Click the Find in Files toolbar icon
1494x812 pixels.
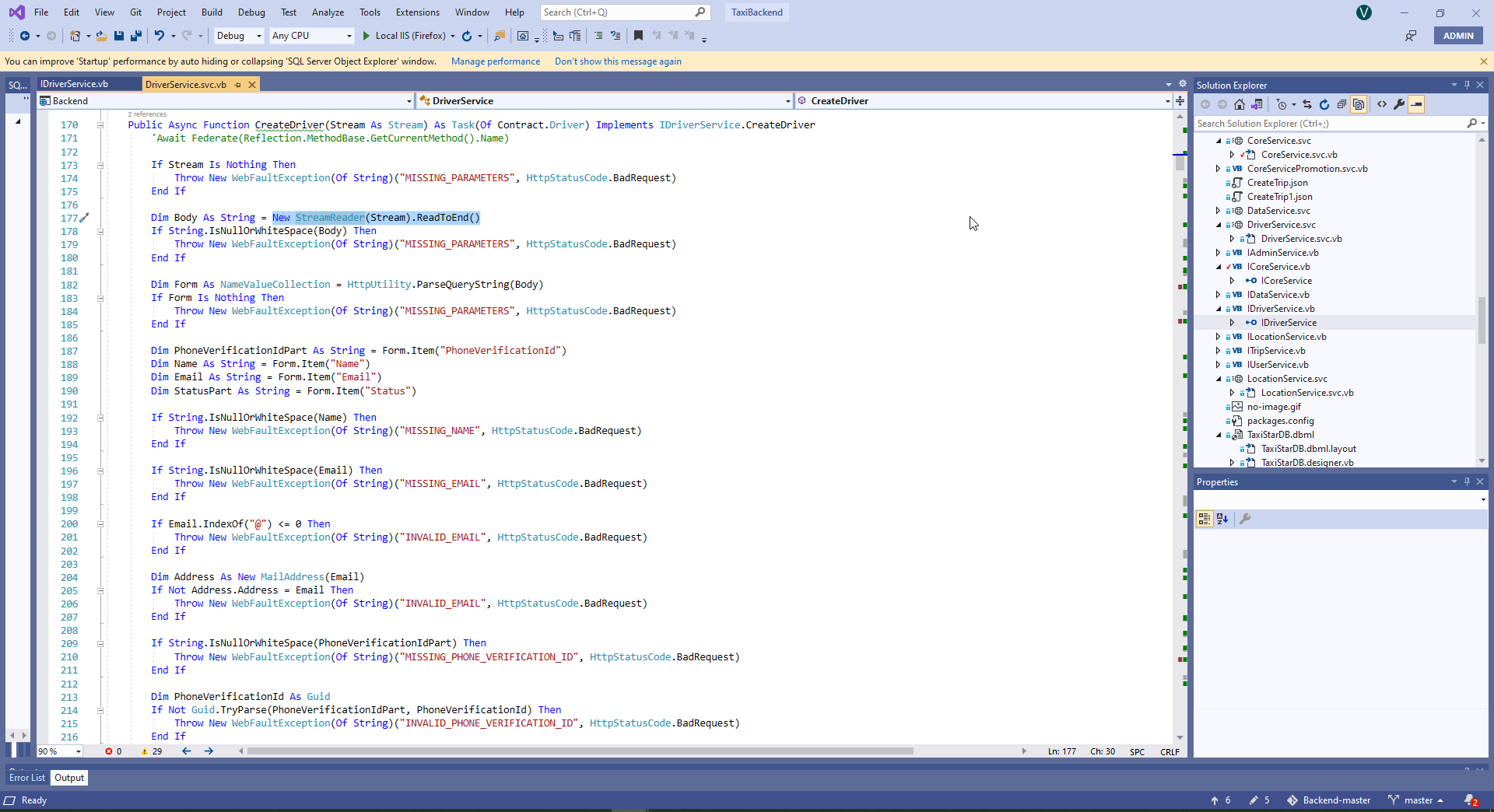point(500,36)
